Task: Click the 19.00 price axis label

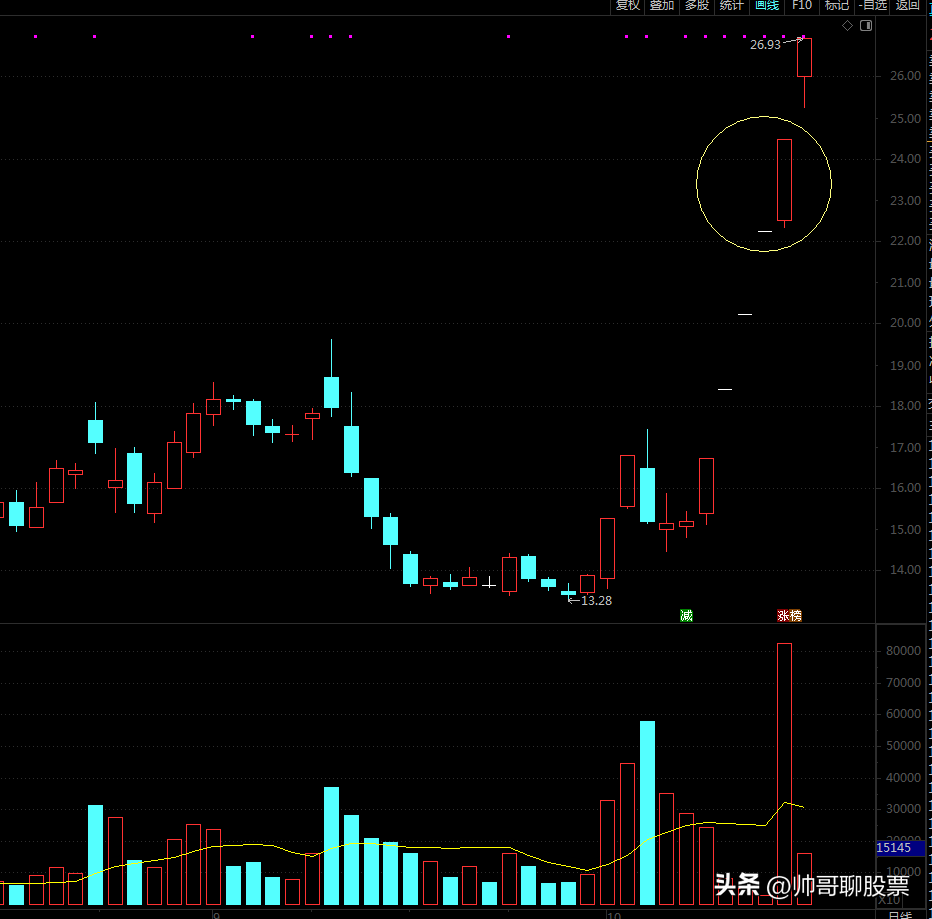Action: pyautogui.click(x=905, y=366)
